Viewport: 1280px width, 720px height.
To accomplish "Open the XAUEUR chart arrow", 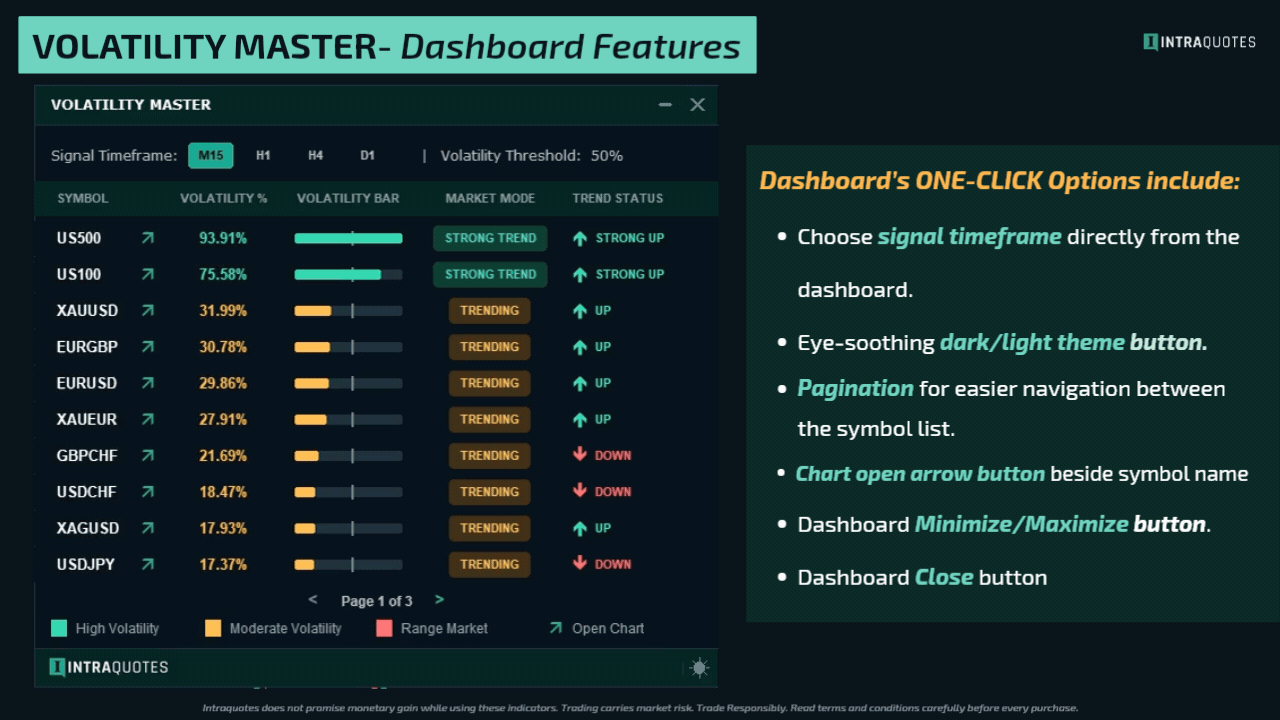I will click(148, 419).
